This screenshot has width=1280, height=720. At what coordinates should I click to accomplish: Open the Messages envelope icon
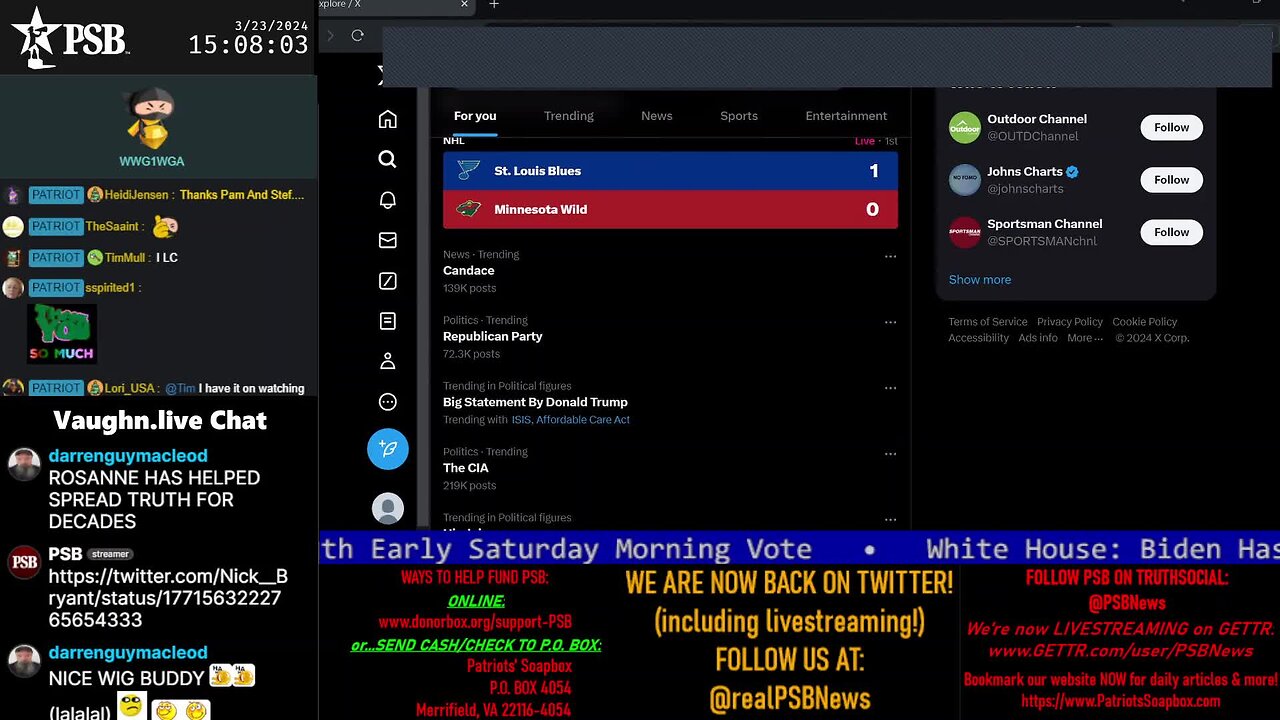388,240
